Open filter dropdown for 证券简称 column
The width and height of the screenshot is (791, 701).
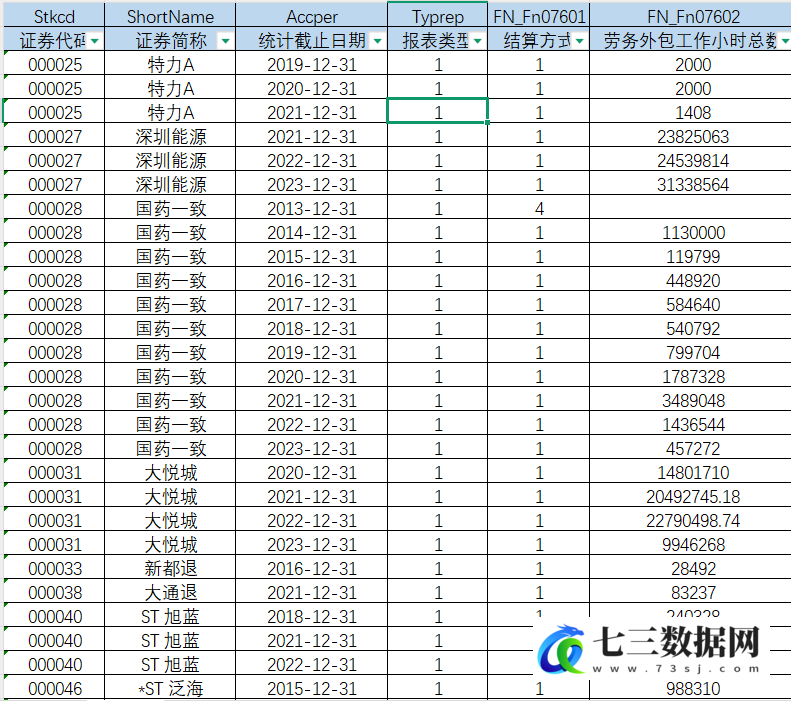[225, 41]
